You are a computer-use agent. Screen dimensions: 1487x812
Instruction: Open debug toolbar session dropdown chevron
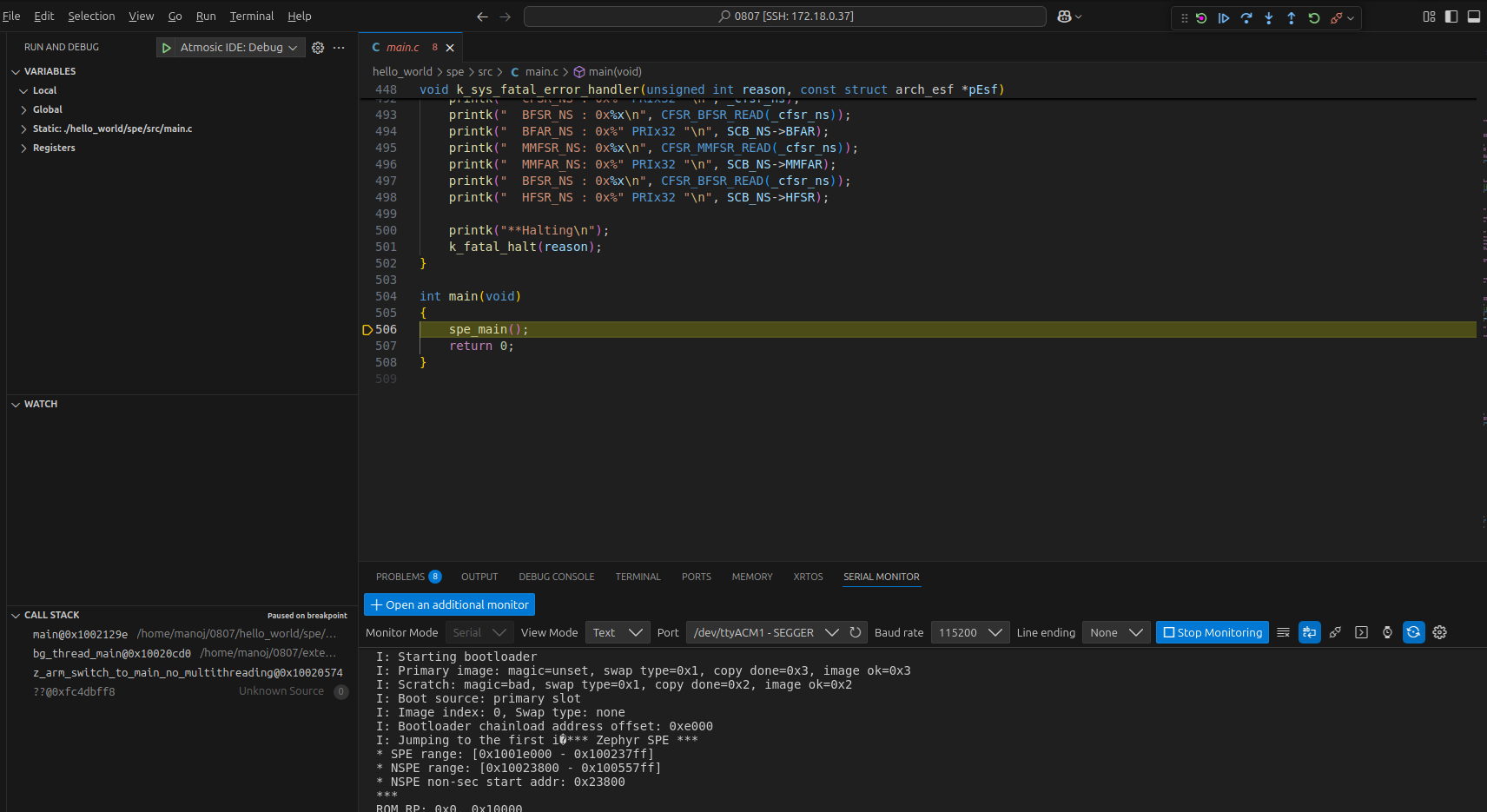point(1351,17)
